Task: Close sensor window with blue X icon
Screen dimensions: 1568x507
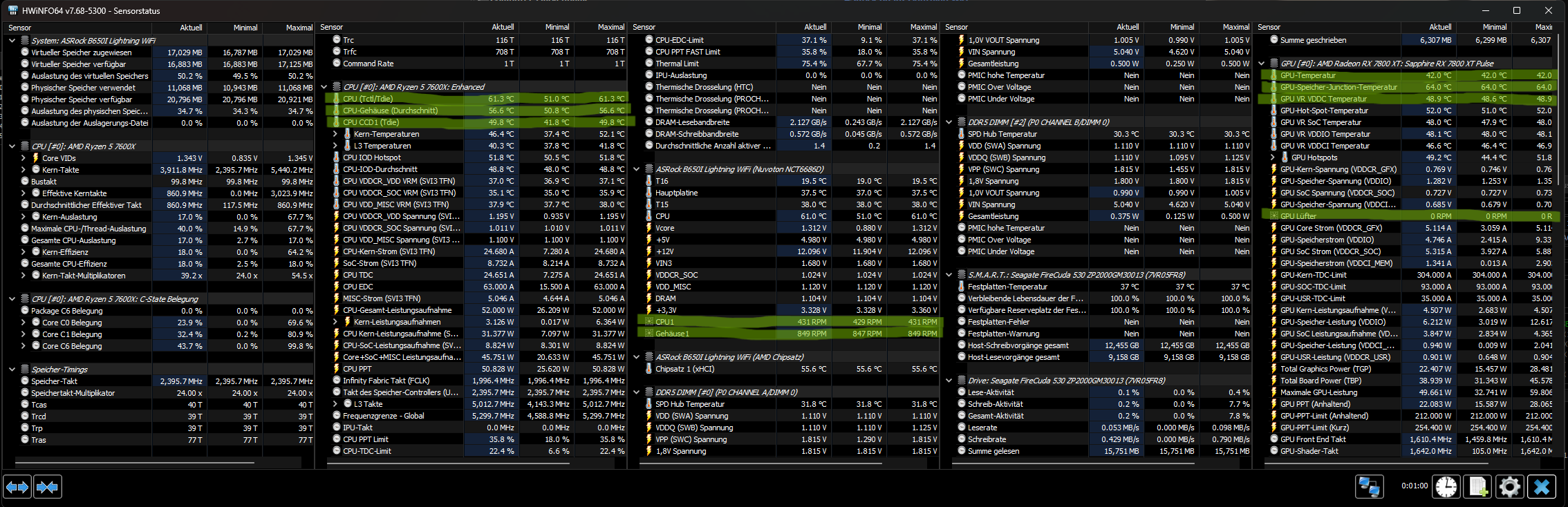Action: (1542, 486)
